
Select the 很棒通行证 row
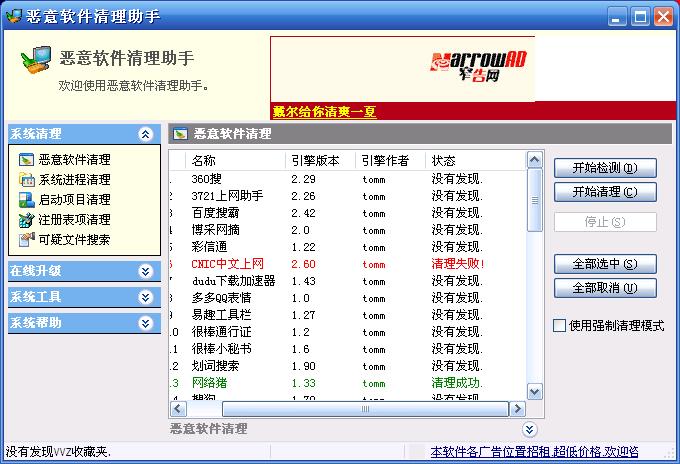point(347,332)
